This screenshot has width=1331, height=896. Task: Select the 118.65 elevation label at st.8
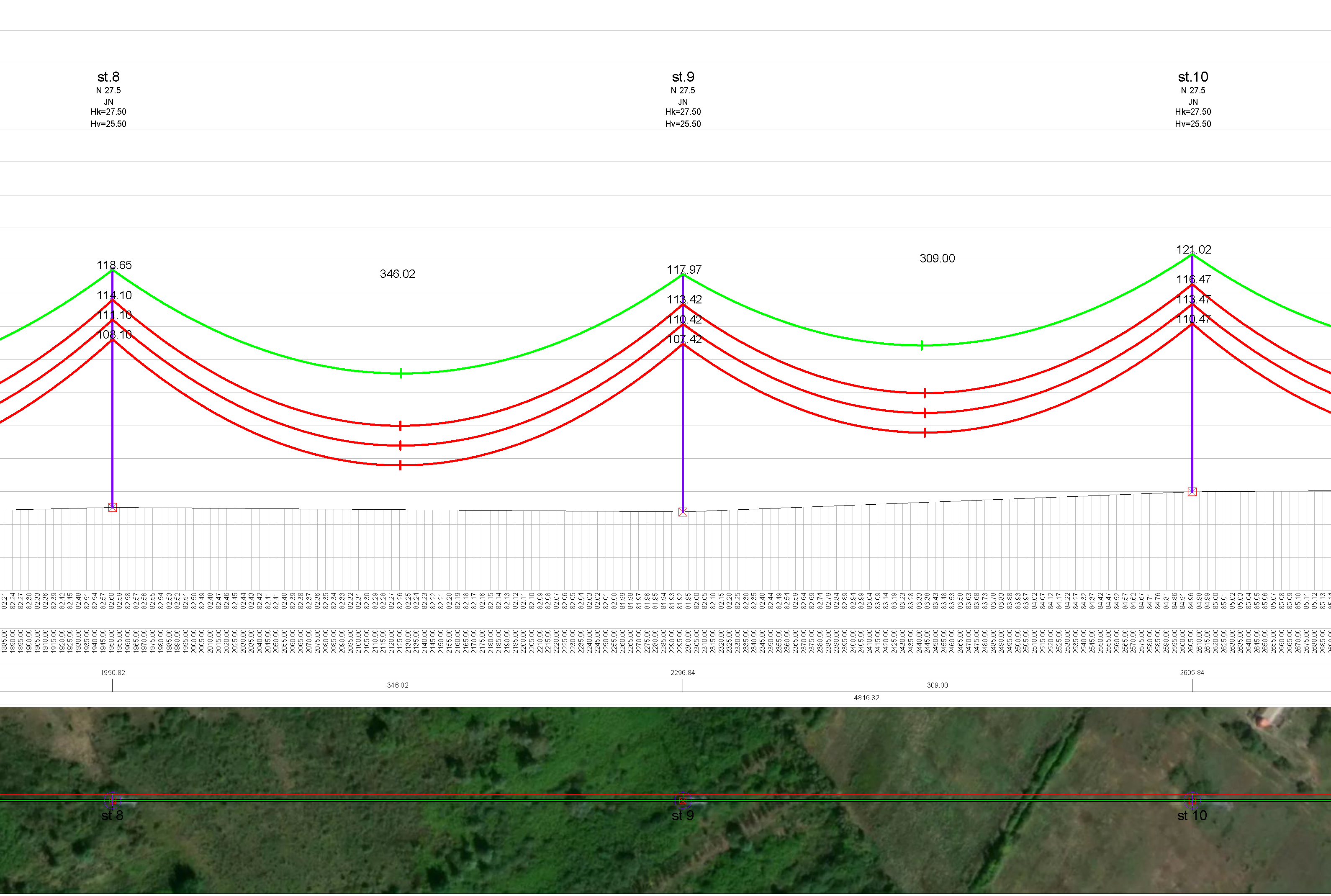click(x=114, y=265)
